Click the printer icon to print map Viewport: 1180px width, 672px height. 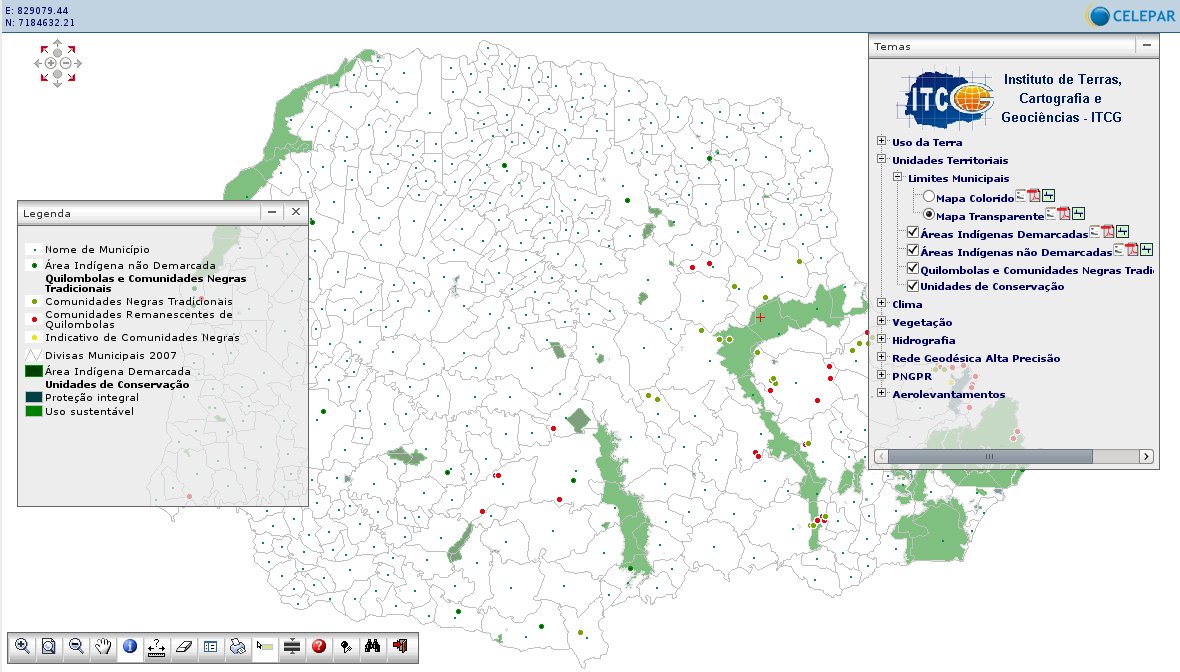point(238,647)
